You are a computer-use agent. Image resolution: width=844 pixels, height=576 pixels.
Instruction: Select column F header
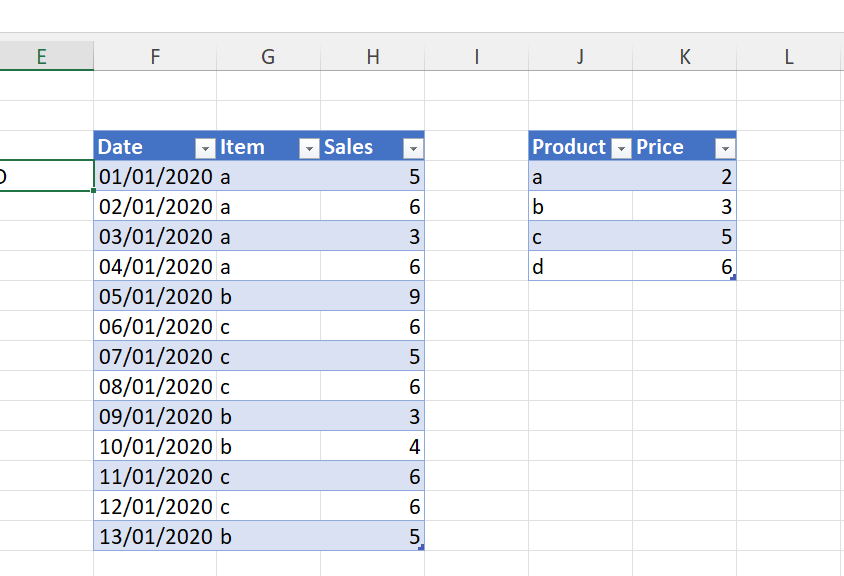click(x=155, y=57)
